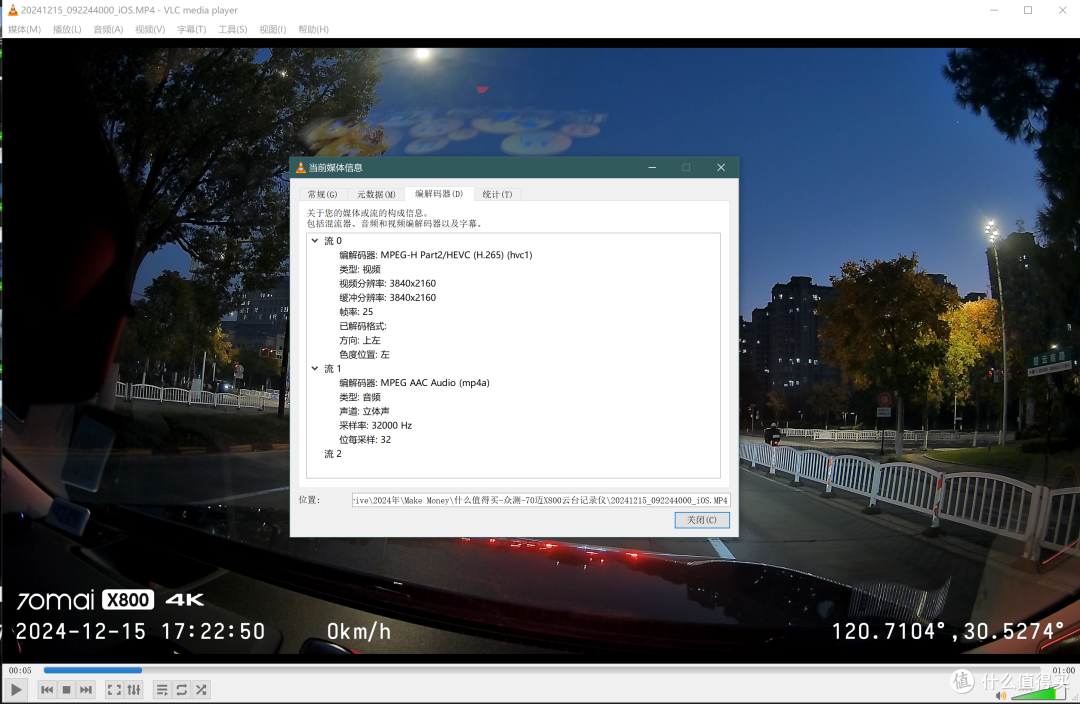Click the elapsed time 00:05 label

(20, 670)
